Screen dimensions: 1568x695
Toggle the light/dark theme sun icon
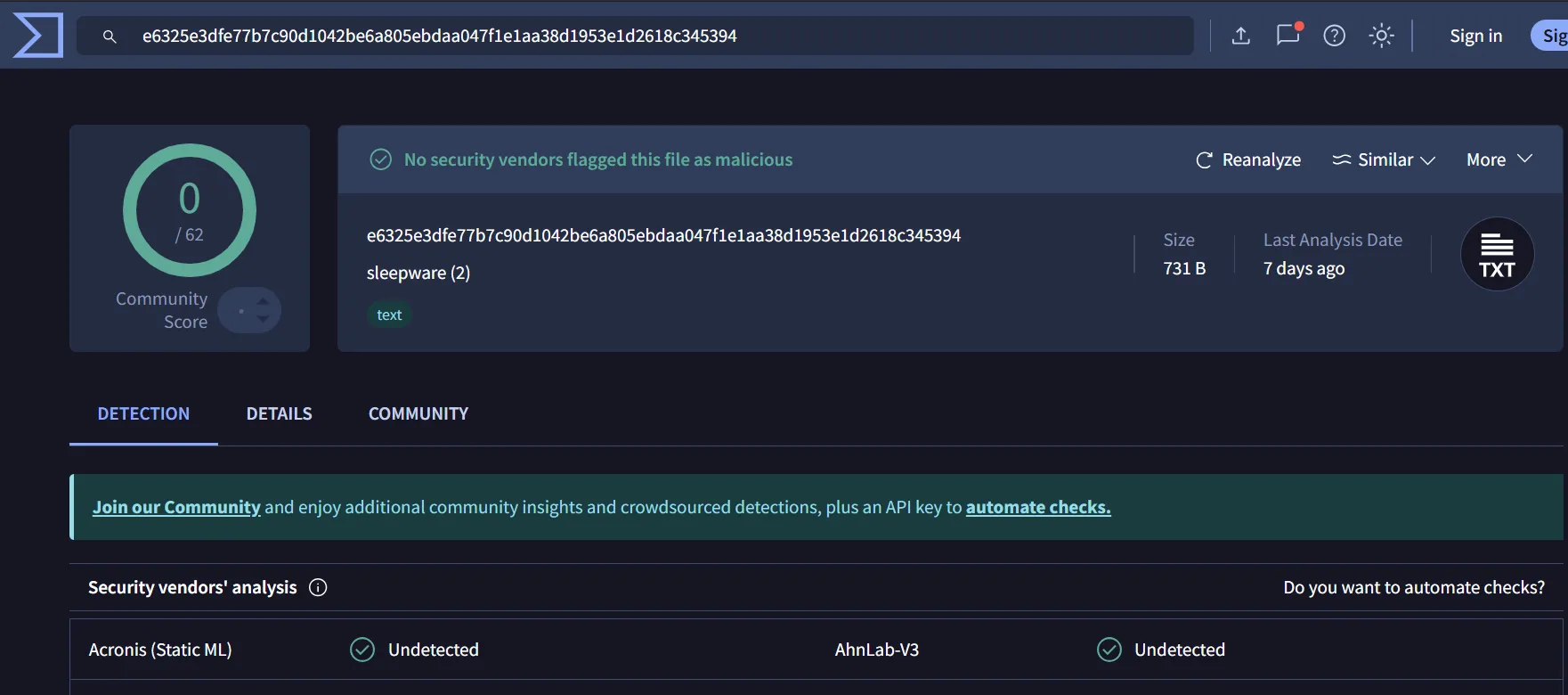[x=1381, y=36]
